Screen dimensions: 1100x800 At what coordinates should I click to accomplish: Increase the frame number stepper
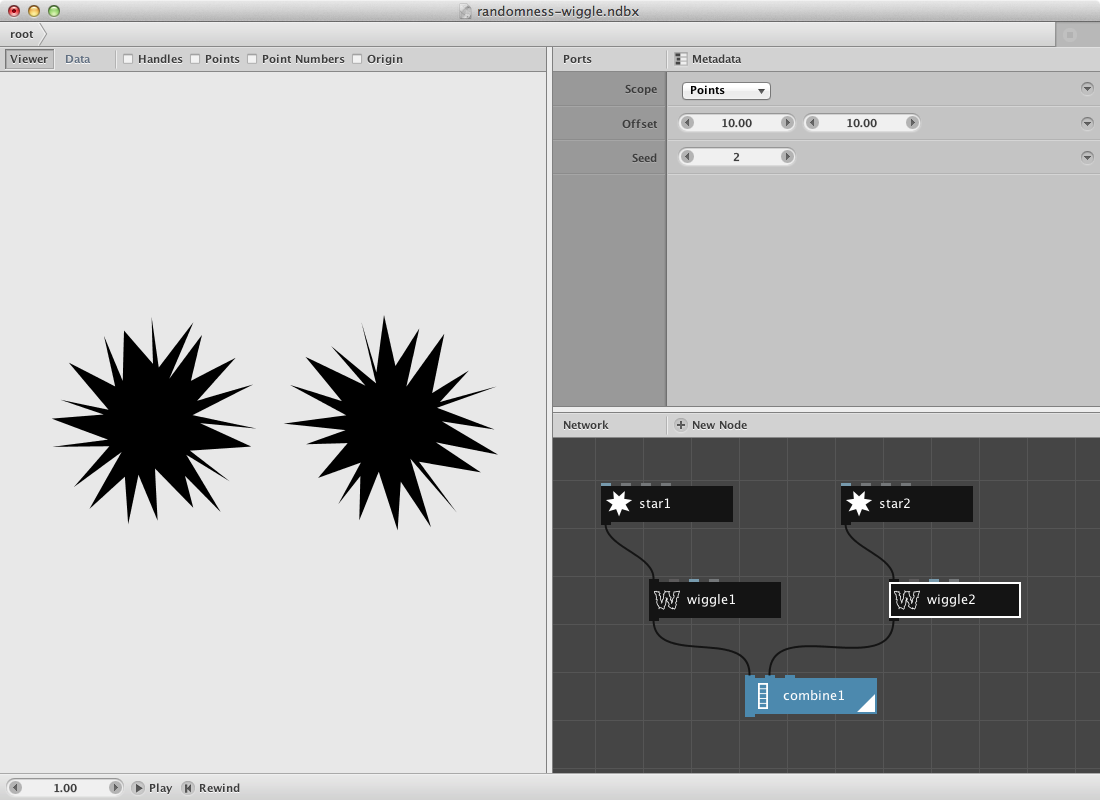pos(114,788)
